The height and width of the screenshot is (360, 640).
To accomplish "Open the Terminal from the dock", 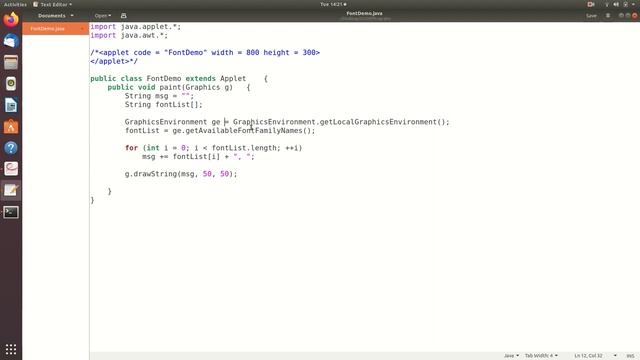I will pyautogui.click(x=11, y=212).
